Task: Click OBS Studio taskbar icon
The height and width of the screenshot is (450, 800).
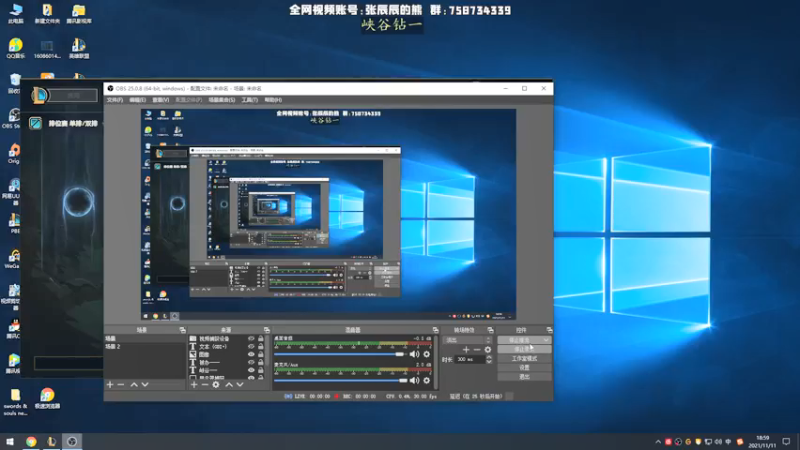Action: 72,441
